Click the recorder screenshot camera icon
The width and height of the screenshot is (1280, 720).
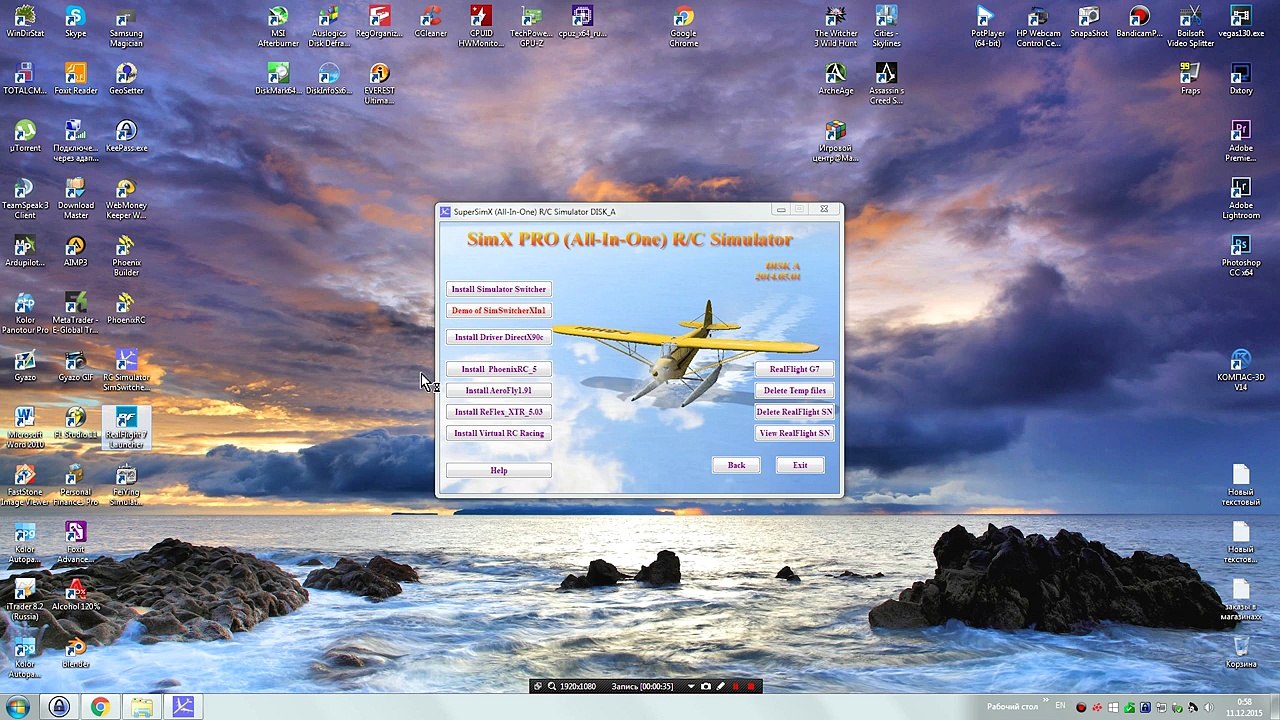(706, 687)
